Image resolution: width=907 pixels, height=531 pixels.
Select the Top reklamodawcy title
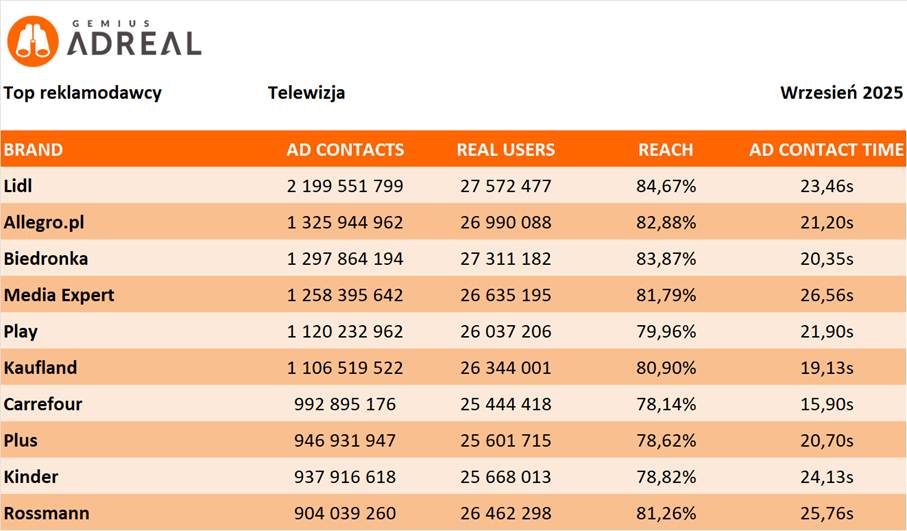pyautogui.click(x=82, y=93)
